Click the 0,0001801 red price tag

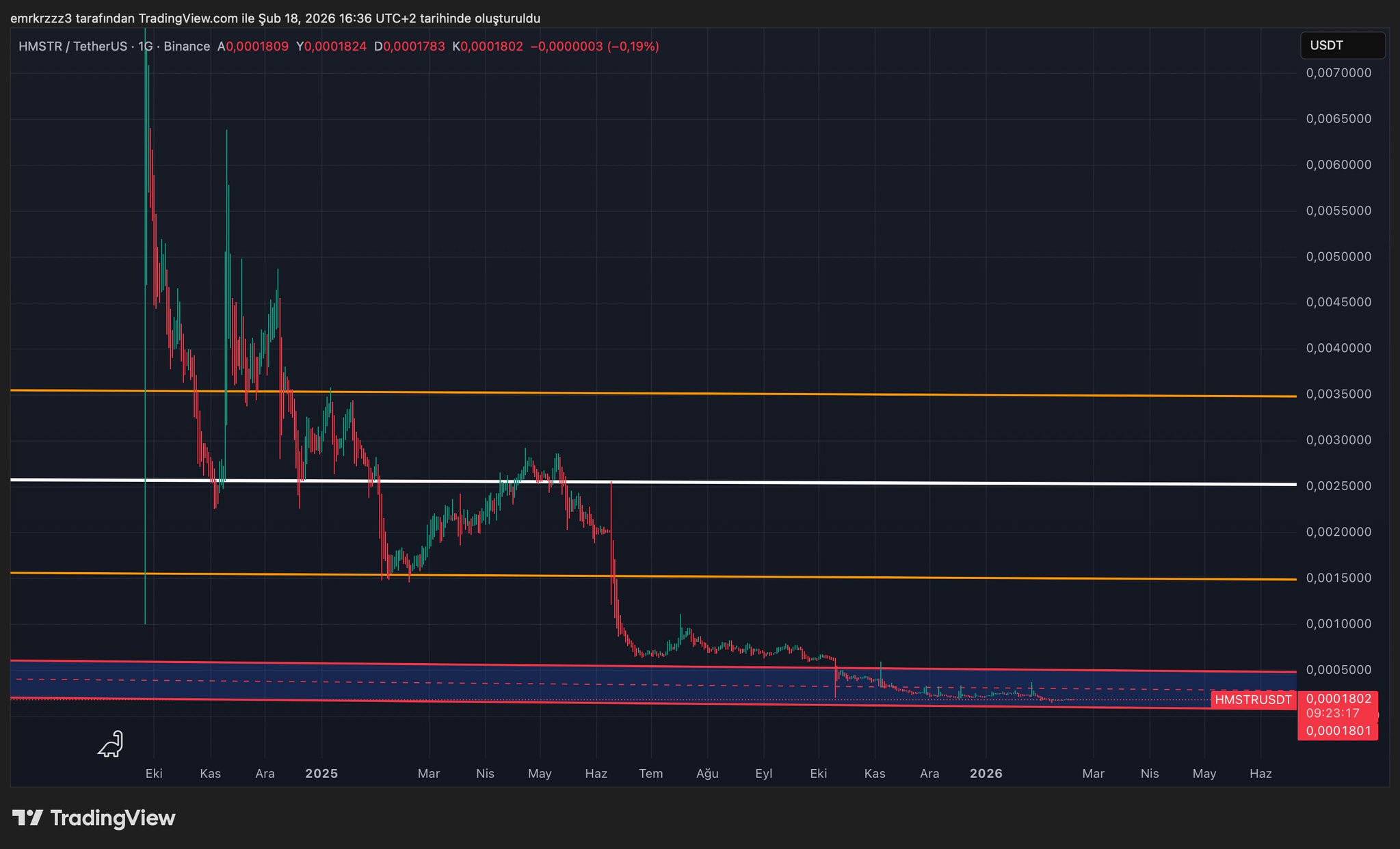click(x=1338, y=731)
